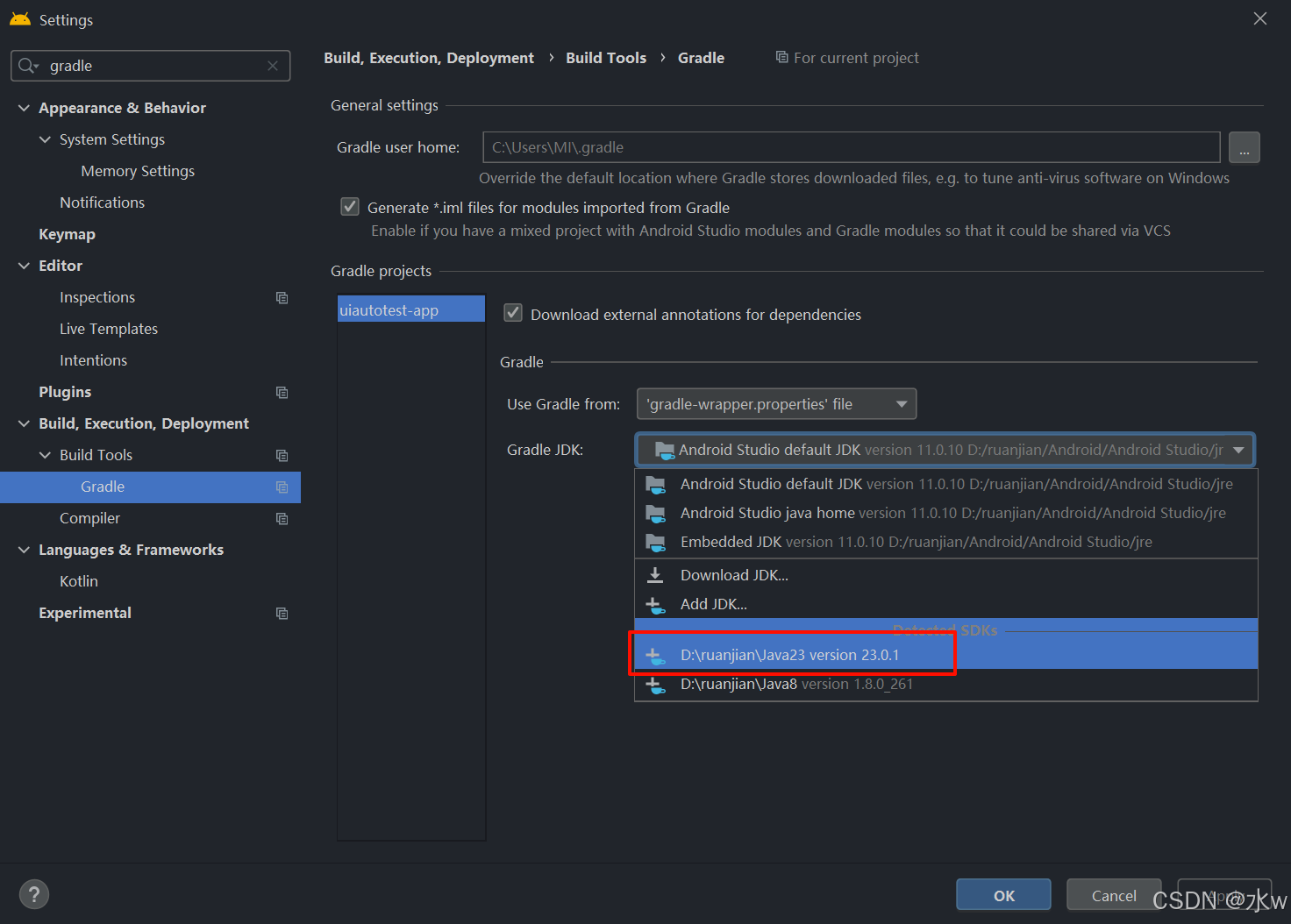Click the Java8 SDK plus icon
The height and width of the screenshot is (924, 1291).
[655, 685]
